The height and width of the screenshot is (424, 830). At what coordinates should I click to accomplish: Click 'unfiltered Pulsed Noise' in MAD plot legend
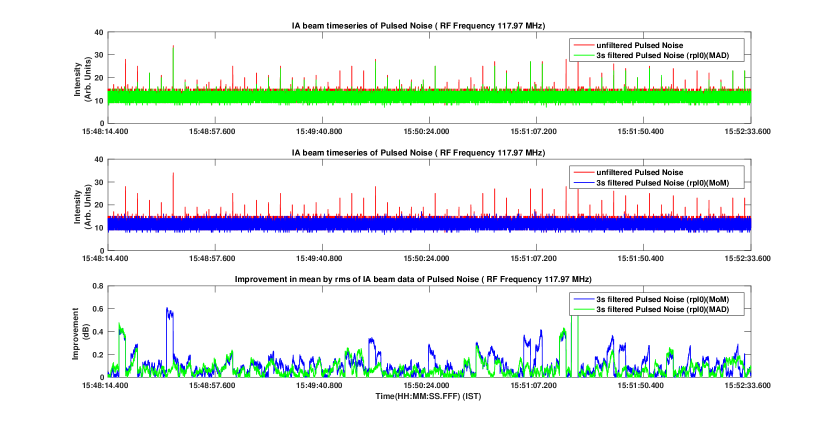[639, 46]
